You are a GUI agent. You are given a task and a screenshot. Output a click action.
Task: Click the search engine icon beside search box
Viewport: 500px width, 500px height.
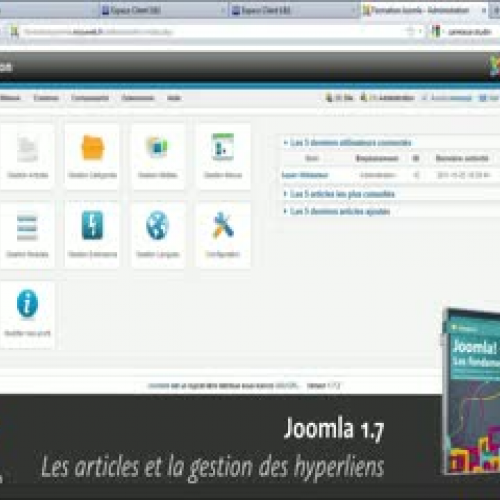coord(436,32)
